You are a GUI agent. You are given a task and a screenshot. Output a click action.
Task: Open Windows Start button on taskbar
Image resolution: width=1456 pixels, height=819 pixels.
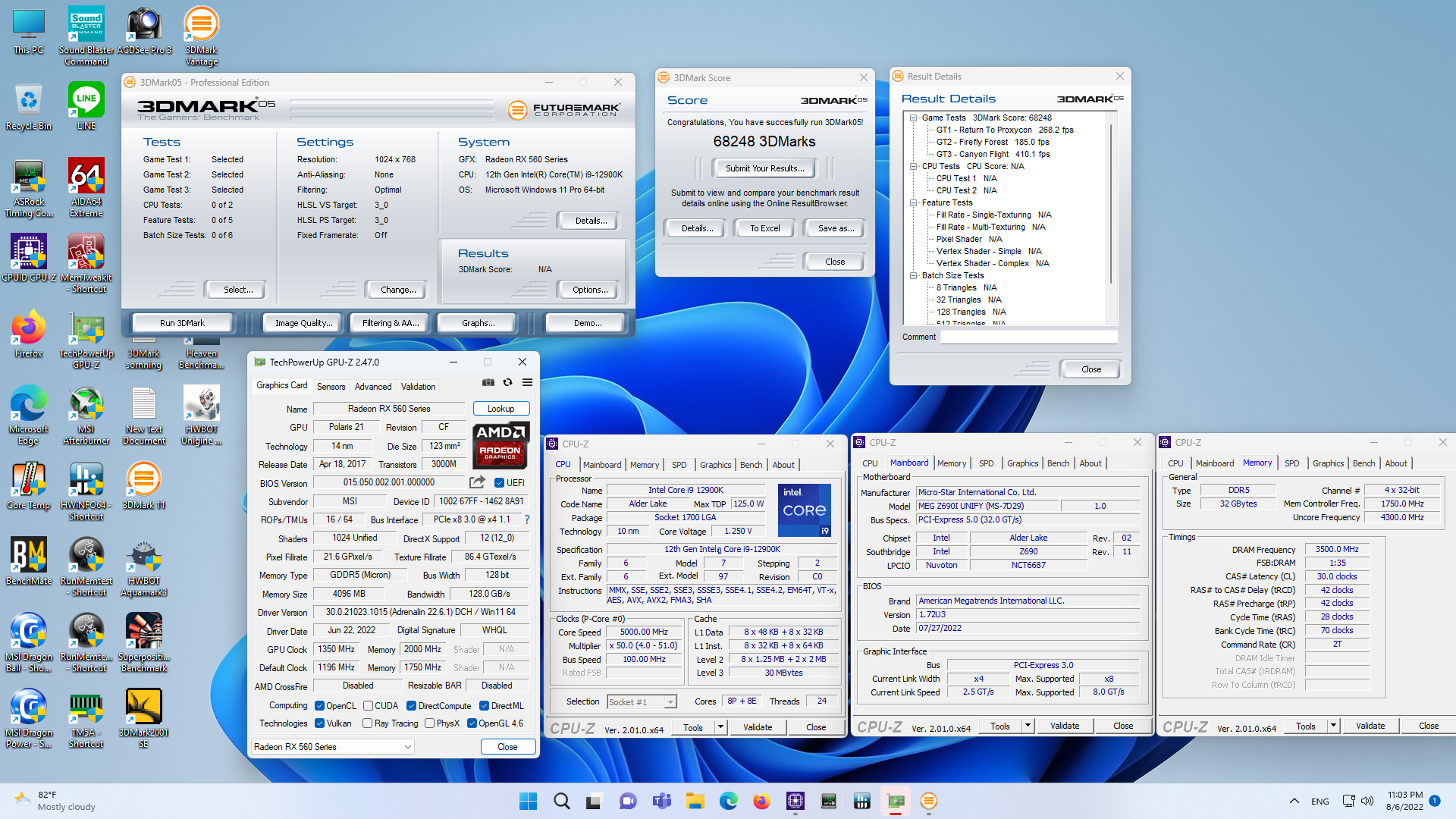529,801
